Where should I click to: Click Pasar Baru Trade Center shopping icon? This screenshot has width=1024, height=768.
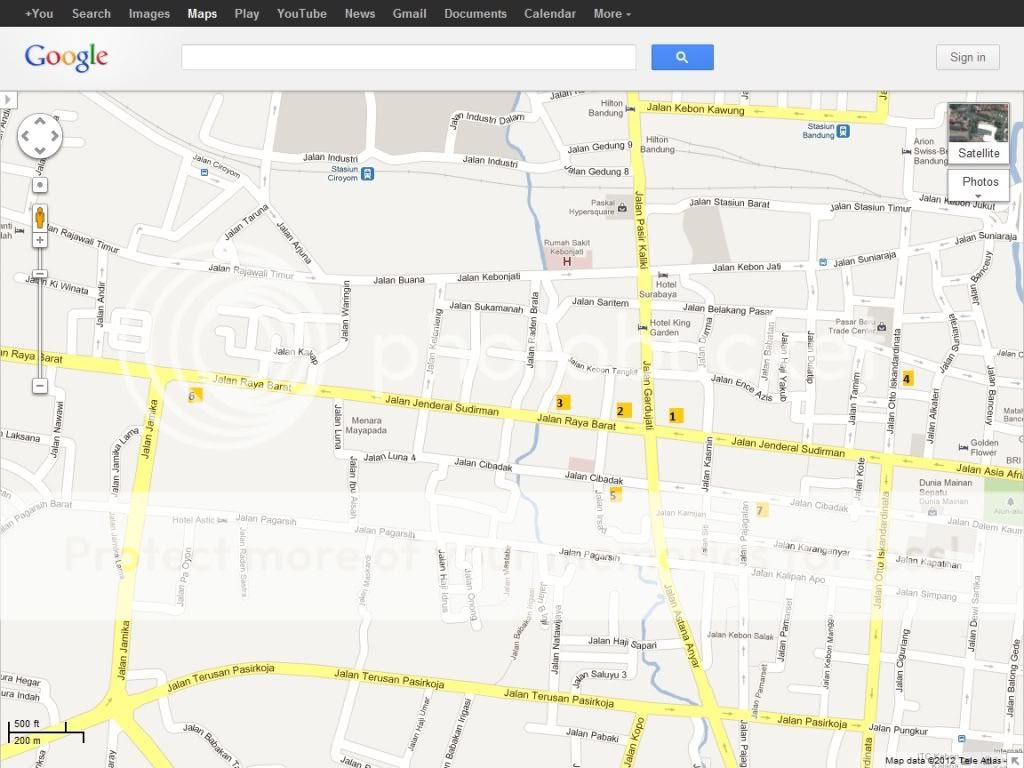click(x=882, y=327)
